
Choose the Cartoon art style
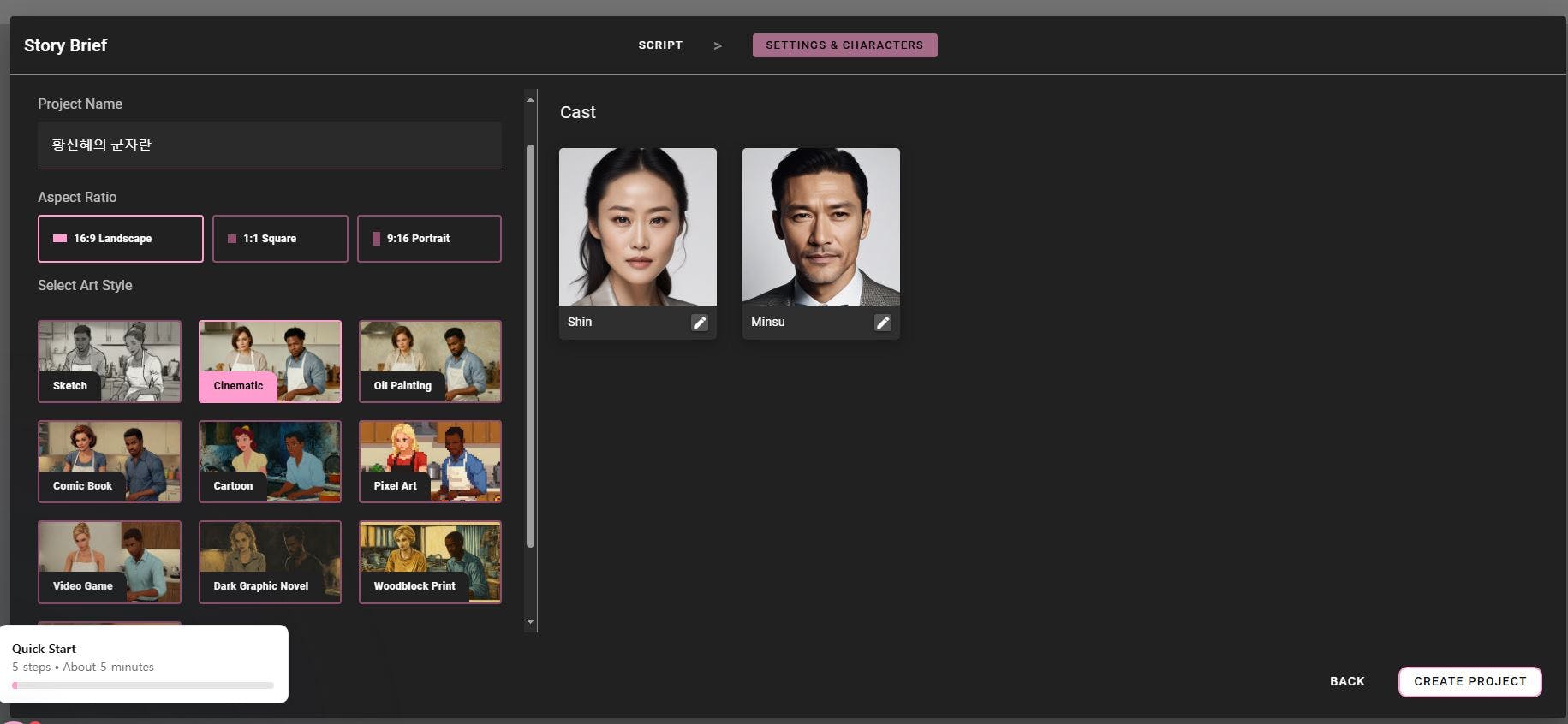point(270,461)
